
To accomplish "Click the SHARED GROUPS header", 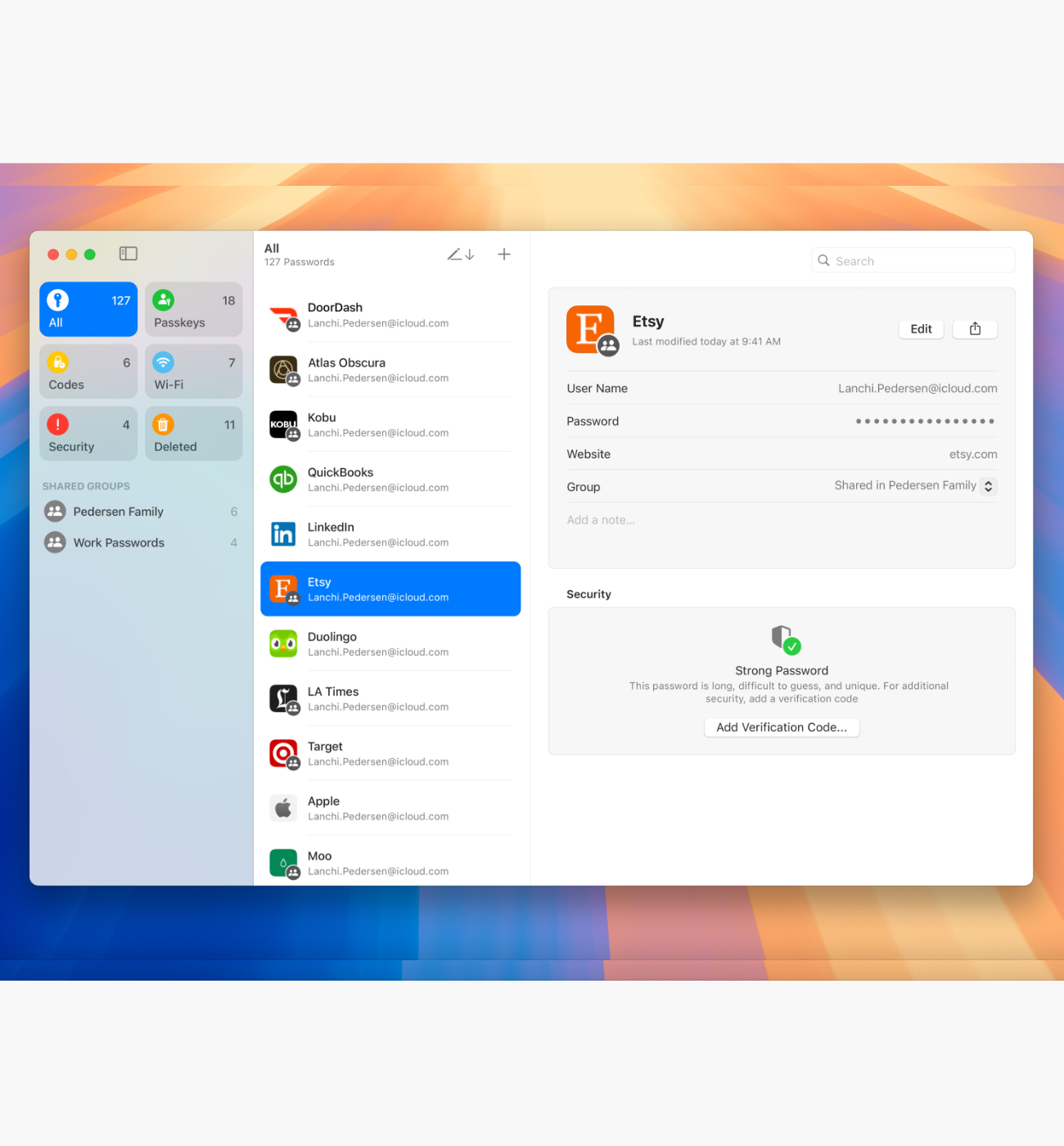I will (x=86, y=486).
